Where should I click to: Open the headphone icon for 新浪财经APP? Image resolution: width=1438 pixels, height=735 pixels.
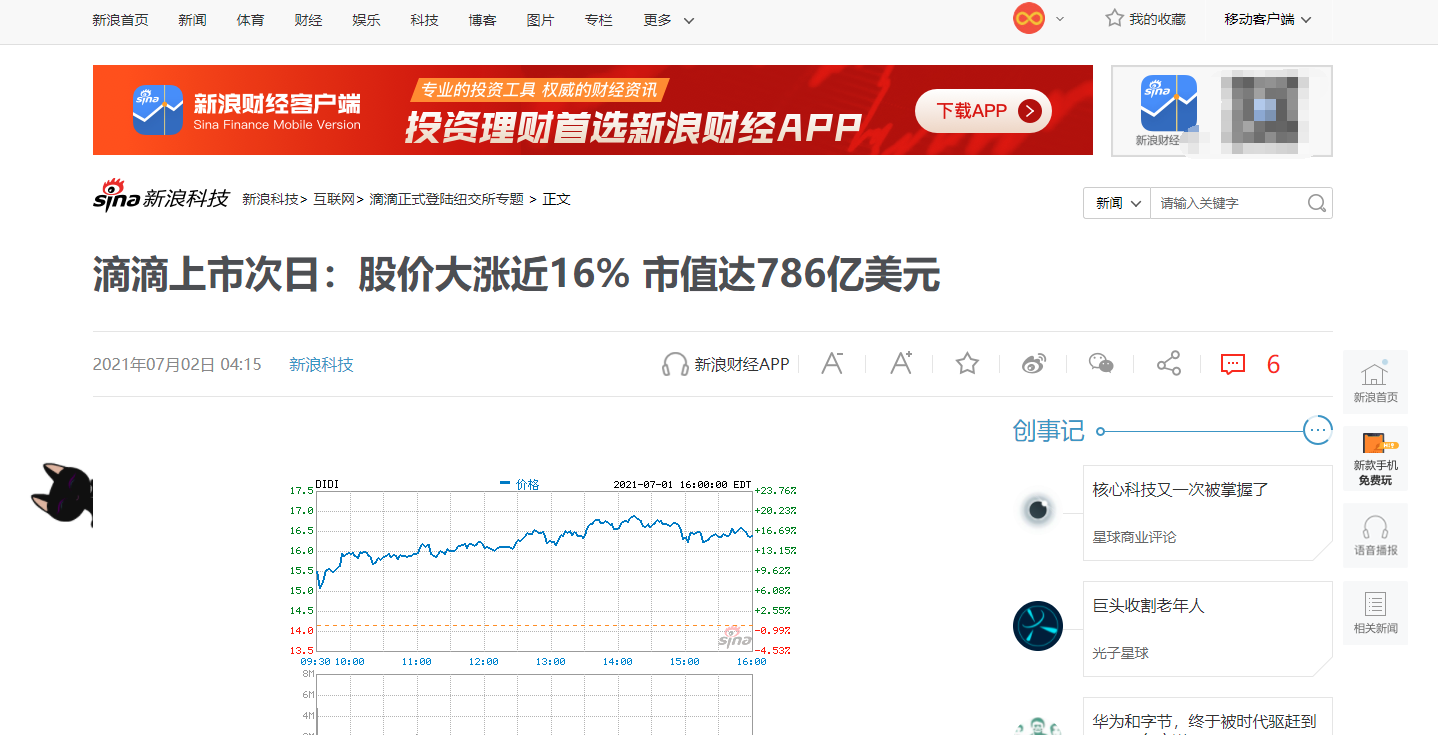tap(676, 364)
